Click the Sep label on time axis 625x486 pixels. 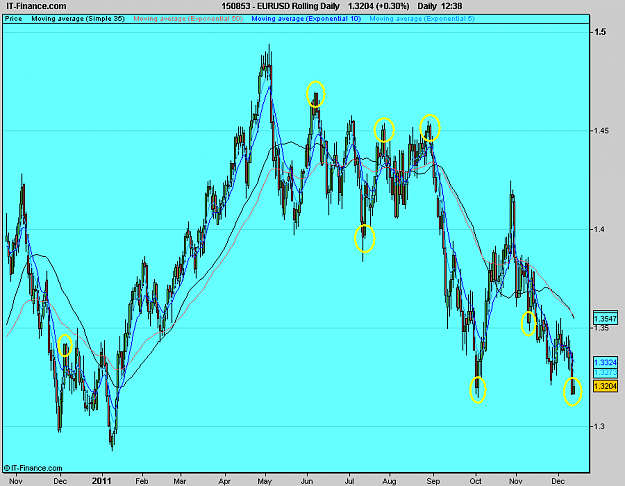click(433, 481)
